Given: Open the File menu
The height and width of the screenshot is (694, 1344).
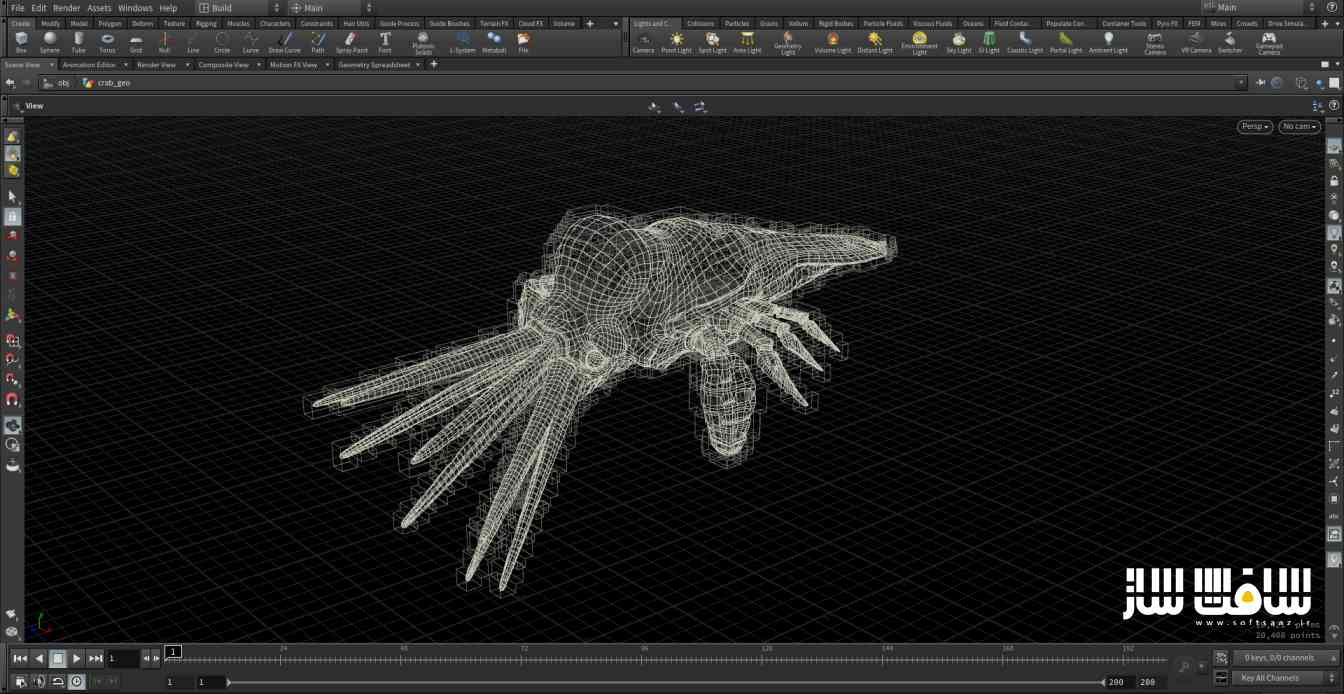Looking at the screenshot, I should [17, 7].
